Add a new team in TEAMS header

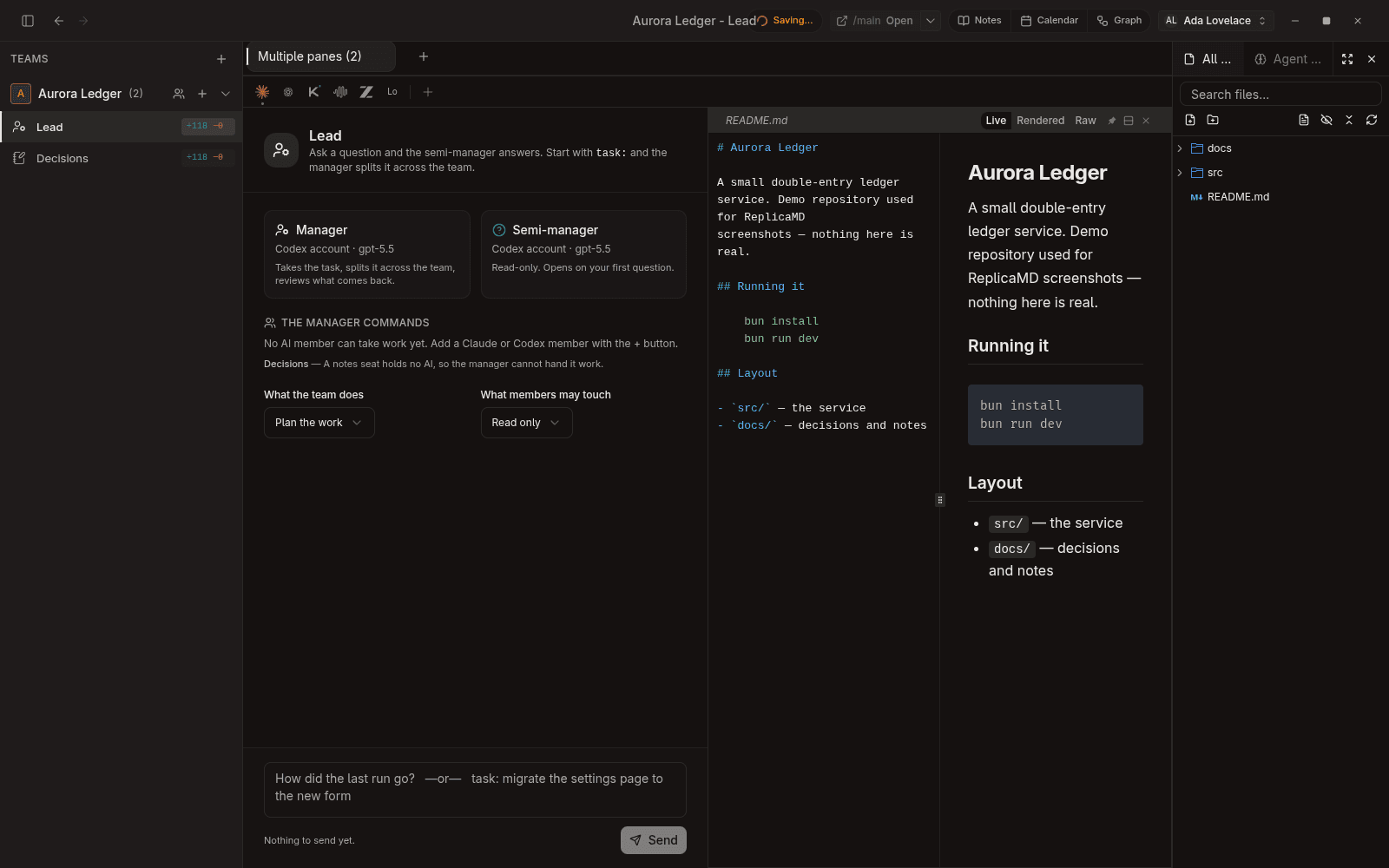coord(221,59)
